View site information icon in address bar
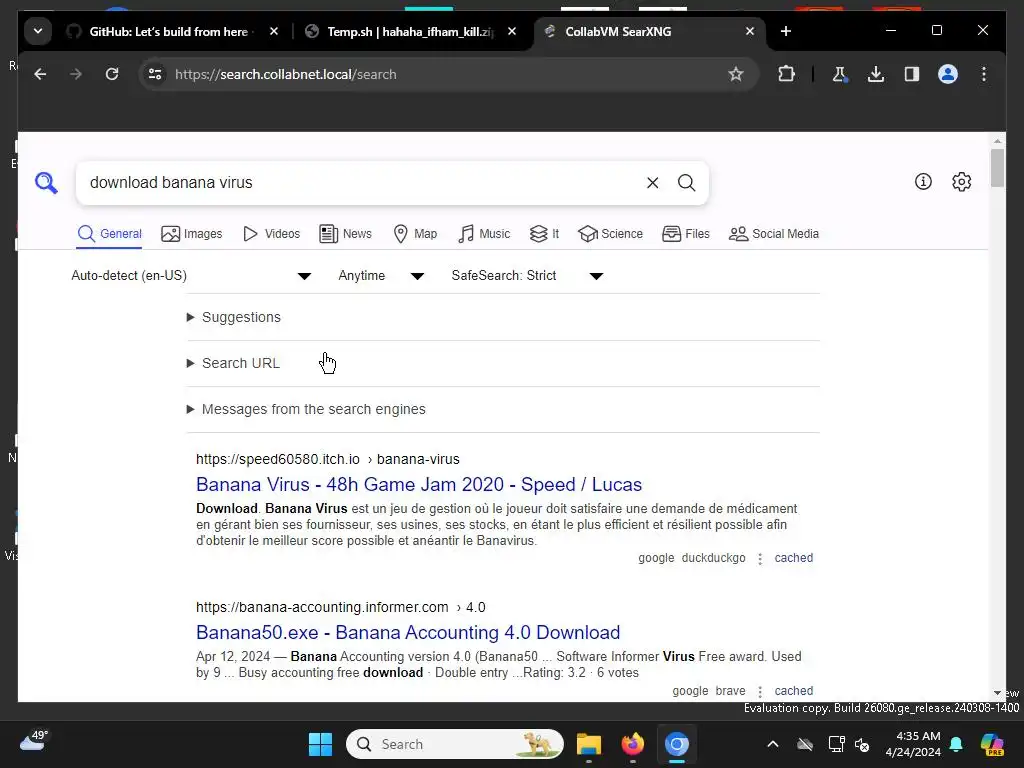Viewport: 1024px width, 768px height. pos(155,74)
